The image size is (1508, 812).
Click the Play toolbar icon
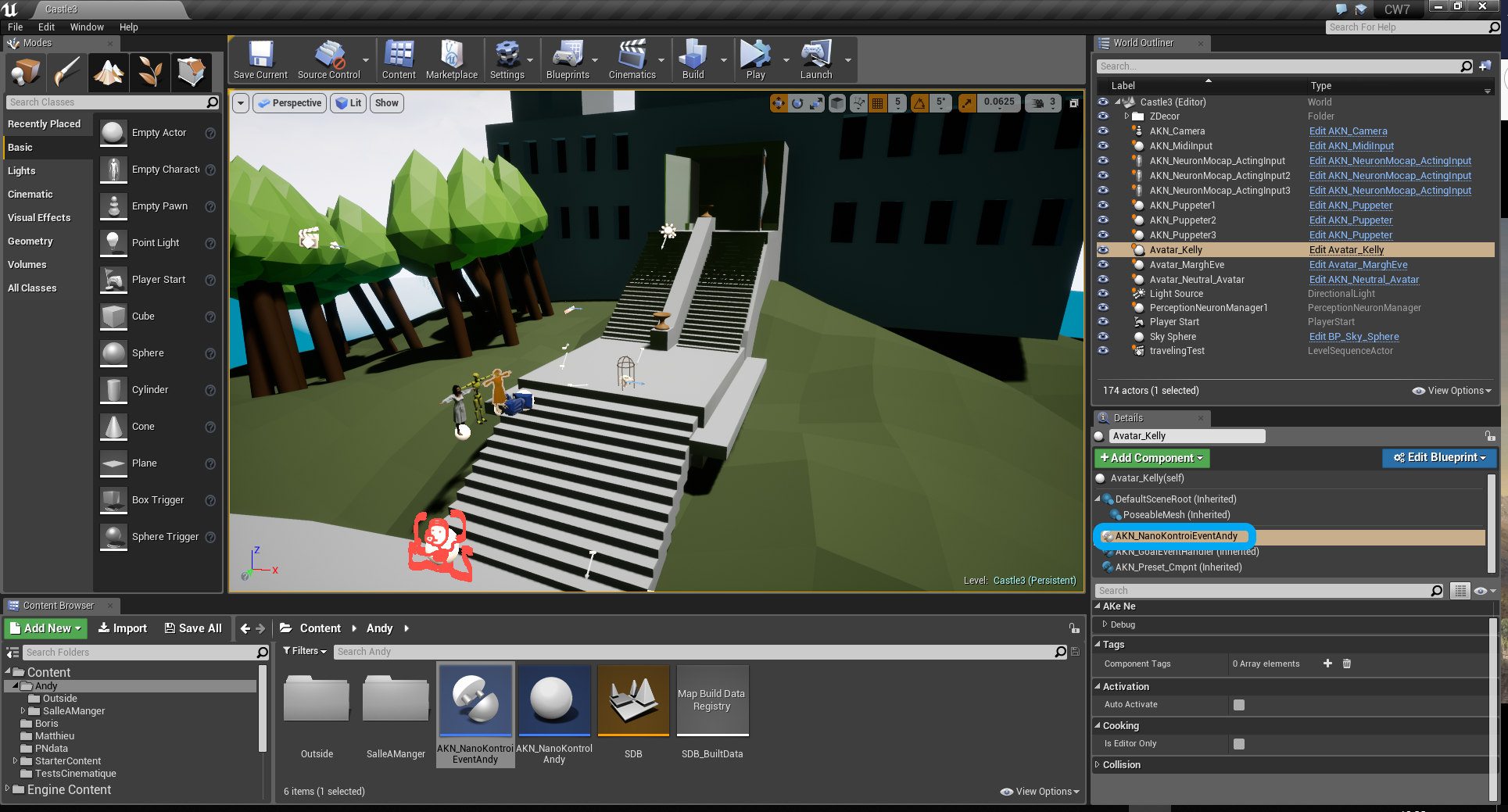pyautogui.click(x=755, y=60)
